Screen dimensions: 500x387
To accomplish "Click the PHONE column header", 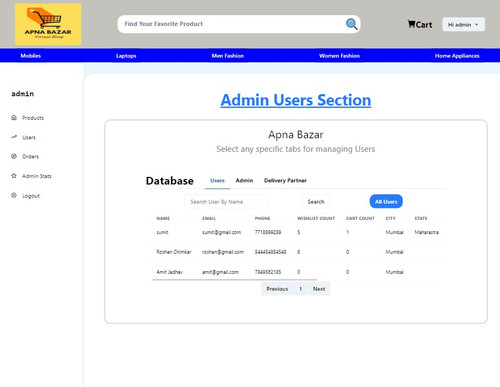I will click(x=263, y=218).
